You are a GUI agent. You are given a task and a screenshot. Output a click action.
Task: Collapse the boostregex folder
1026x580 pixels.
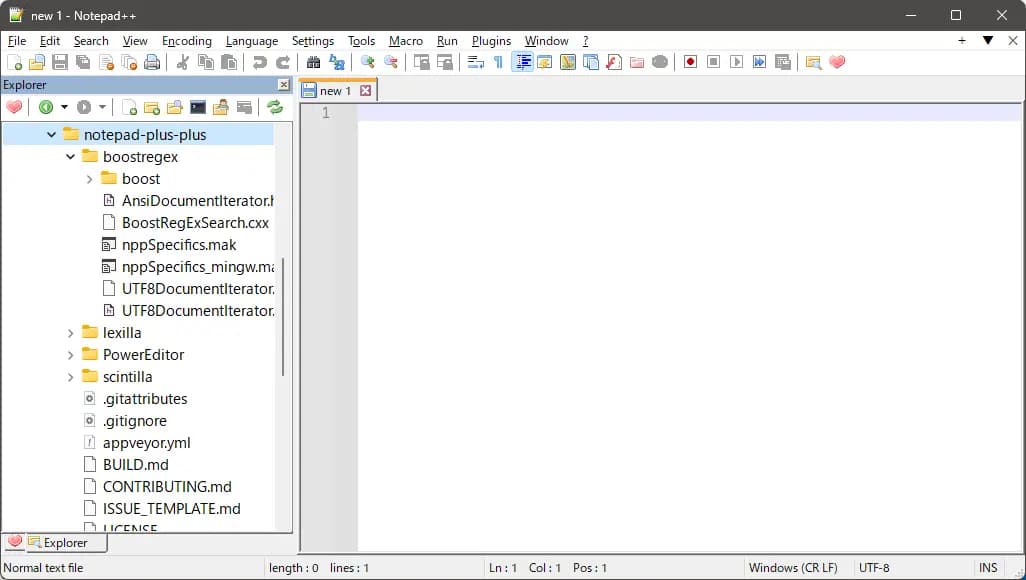(71, 157)
